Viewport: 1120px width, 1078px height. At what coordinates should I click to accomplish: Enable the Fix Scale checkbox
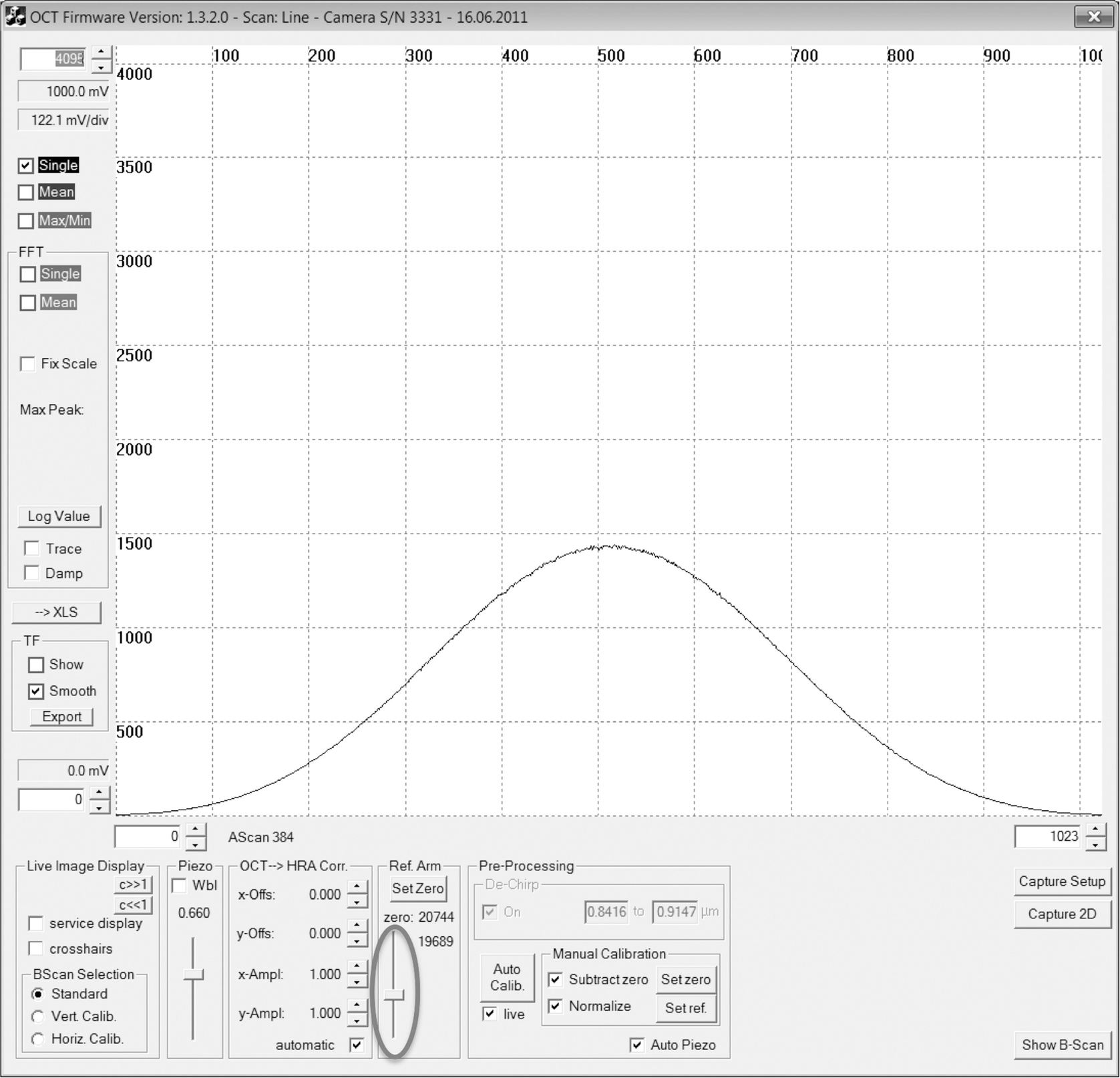pos(28,364)
